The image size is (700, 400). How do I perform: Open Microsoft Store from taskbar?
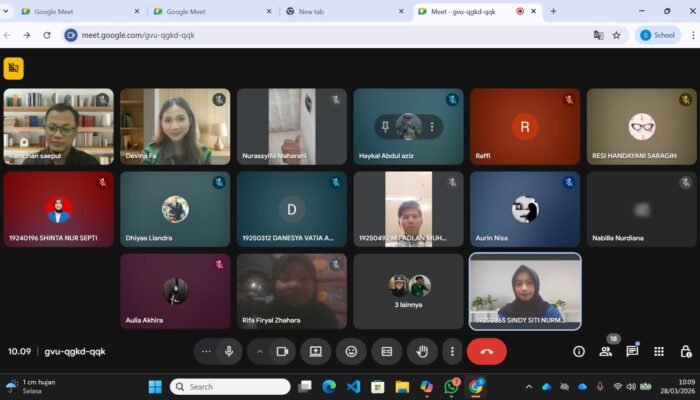[x=378, y=387]
